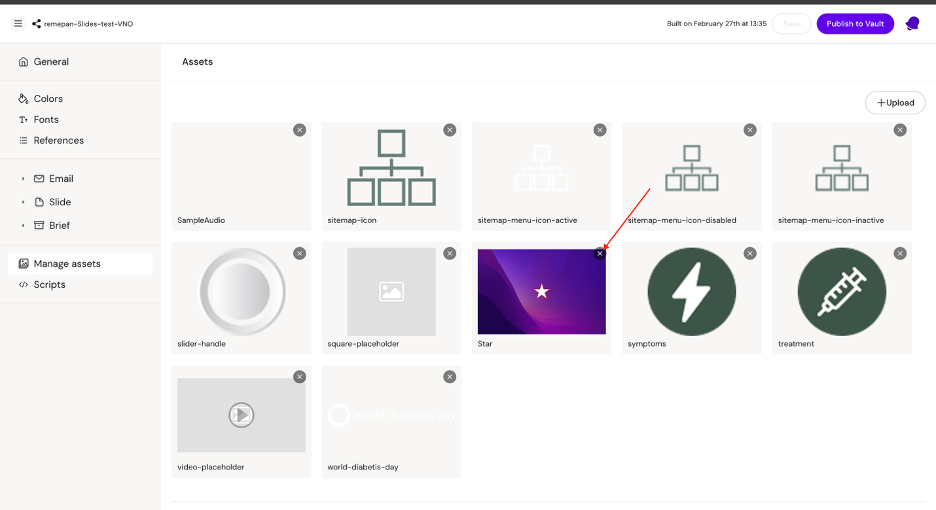Expand the Brief section arrow
The image size is (936, 510).
pyautogui.click(x=23, y=225)
